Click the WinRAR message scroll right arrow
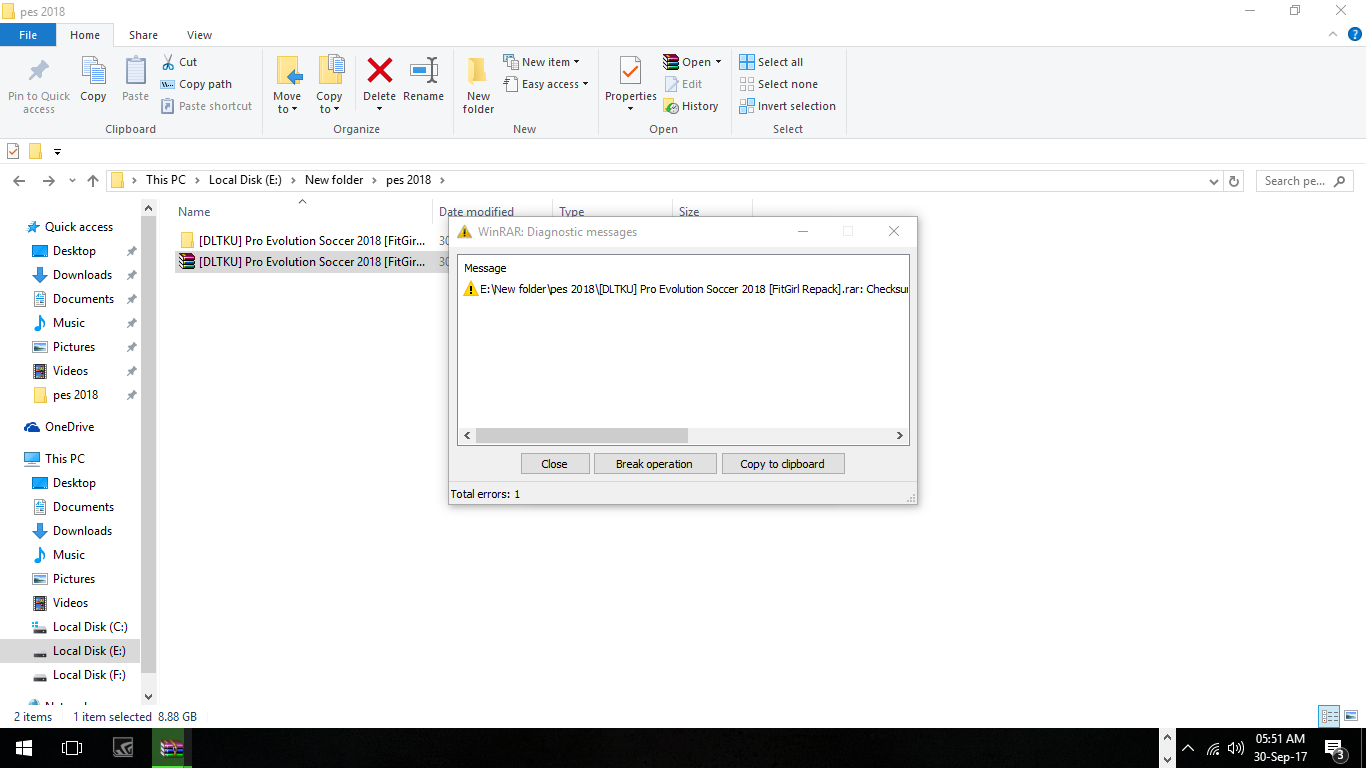Screen dimensions: 1366x768 (899, 436)
